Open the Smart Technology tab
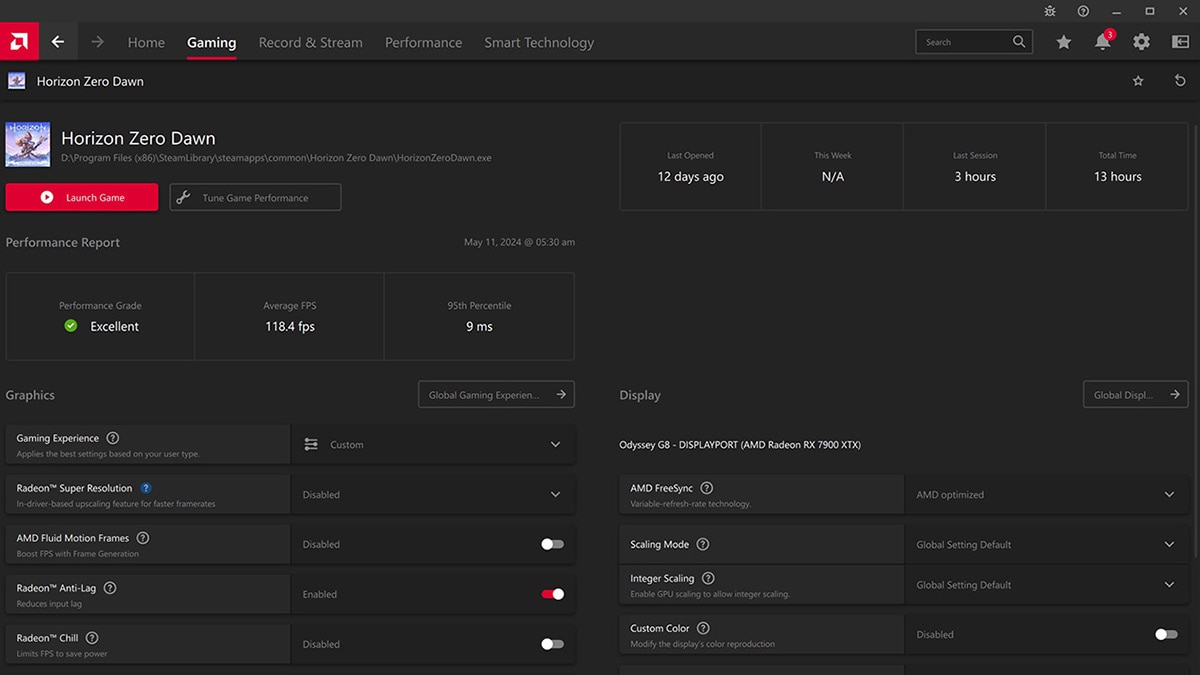The height and width of the screenshot is (675, 1200). pyautogui.click(x=539, y=42)
